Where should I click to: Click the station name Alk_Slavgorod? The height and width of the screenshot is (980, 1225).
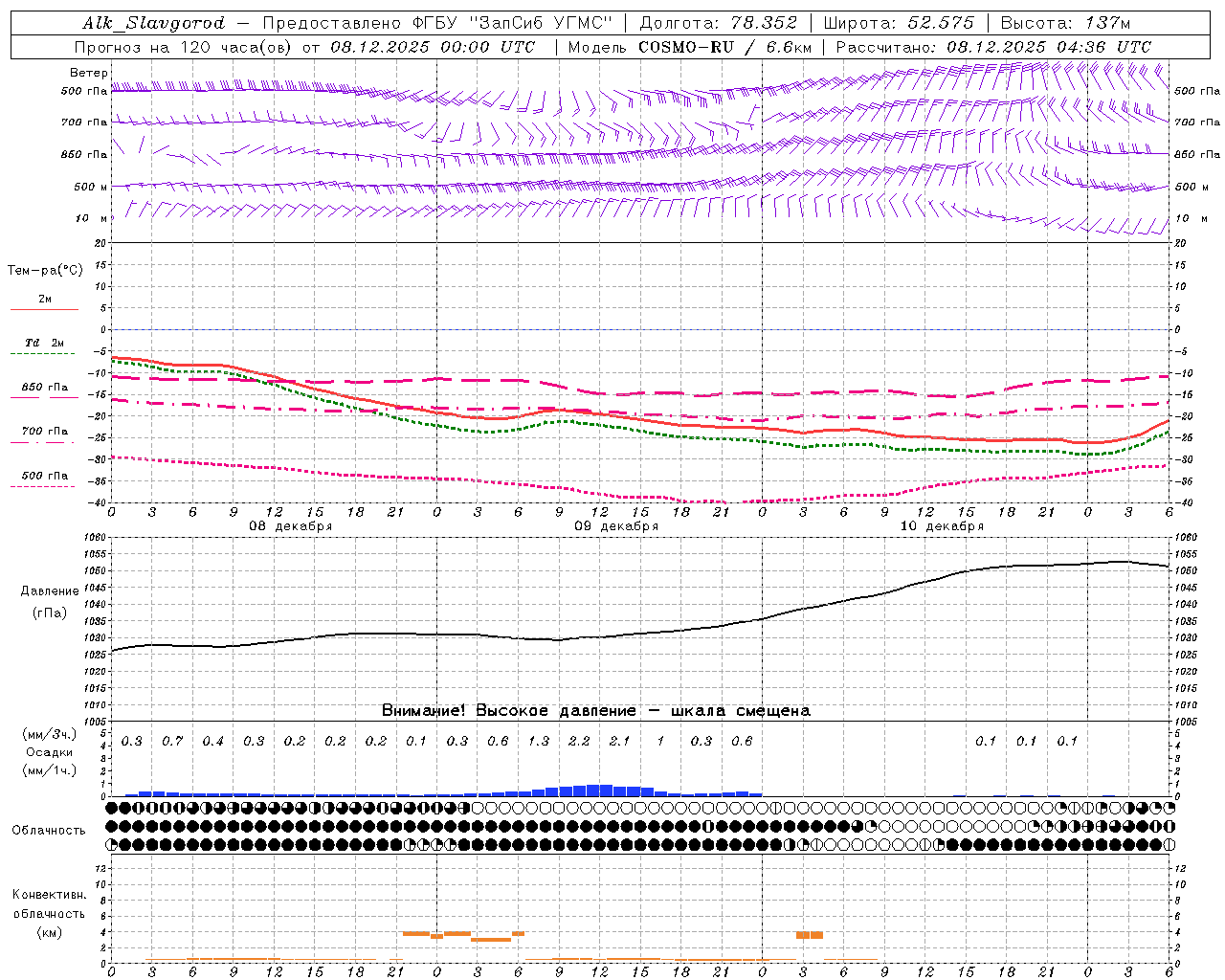point(153,23)
